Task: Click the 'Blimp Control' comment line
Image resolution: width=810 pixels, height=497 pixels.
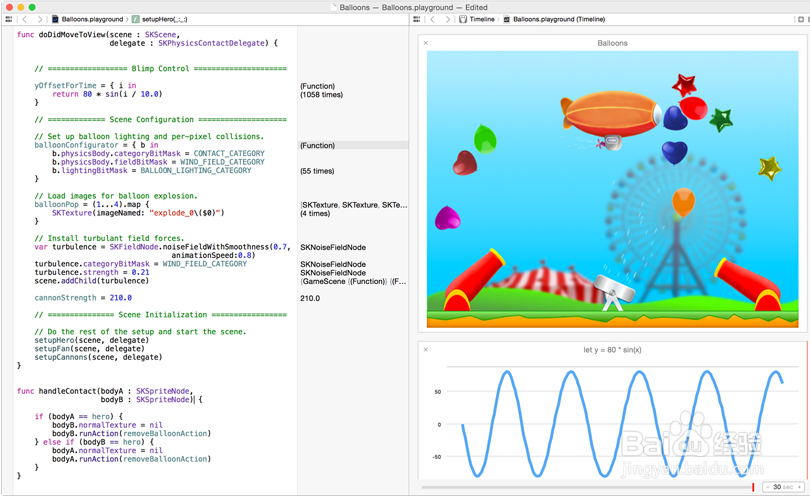Action: (160, 69)
